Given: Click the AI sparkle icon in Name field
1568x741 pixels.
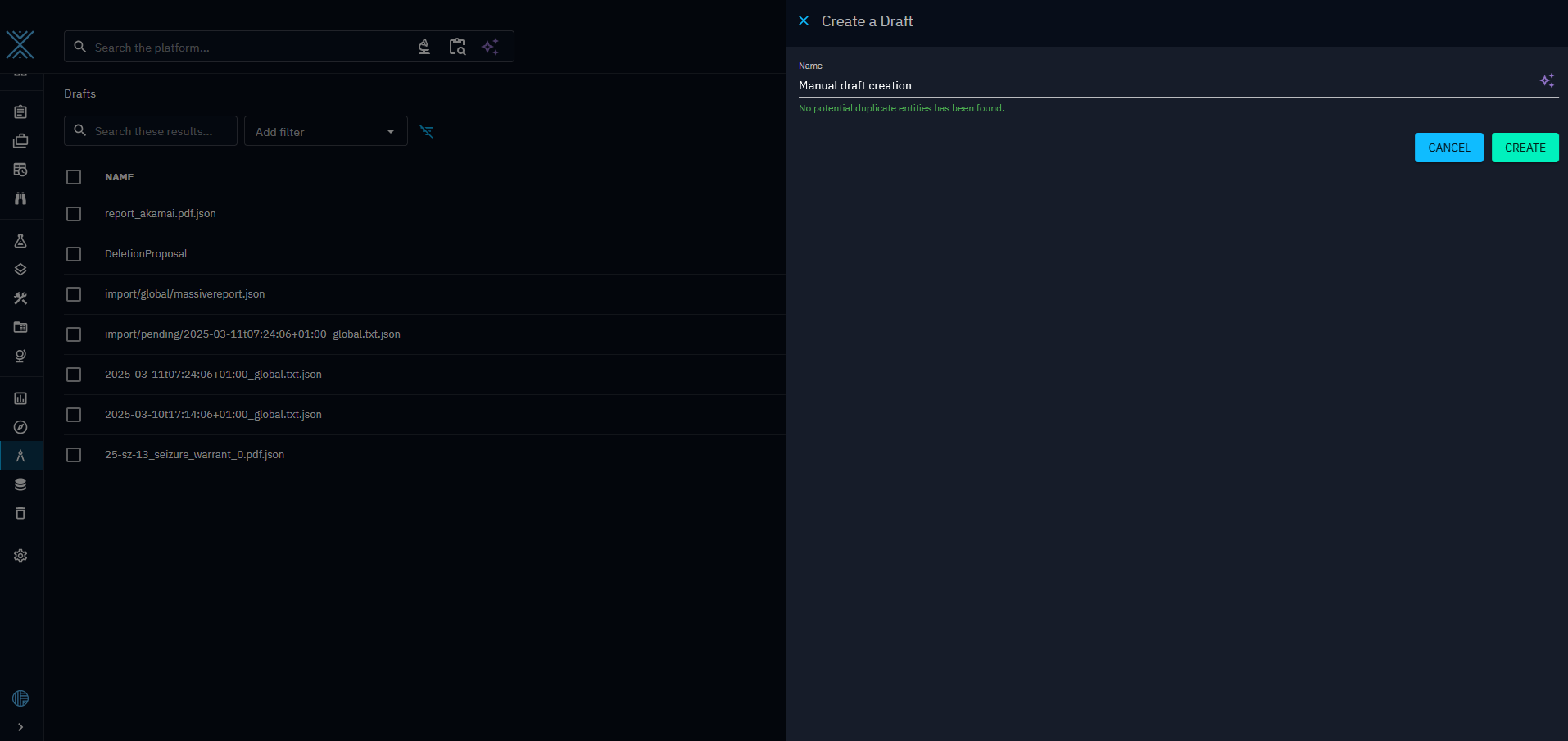Looking at the screenshot, I should [1547, 80].
